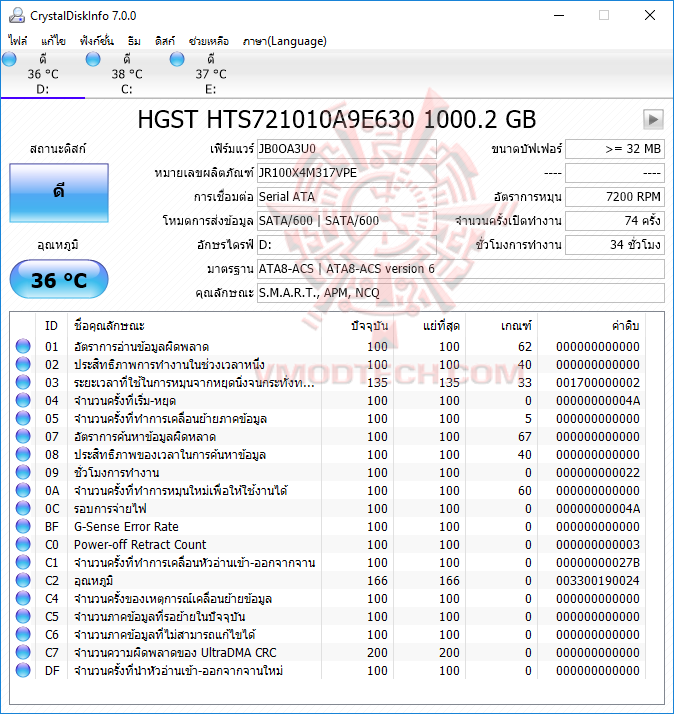Screen dimensions: 674x714
Task: Open the ธีม (Theme) menu
Action: click(134, 41)
